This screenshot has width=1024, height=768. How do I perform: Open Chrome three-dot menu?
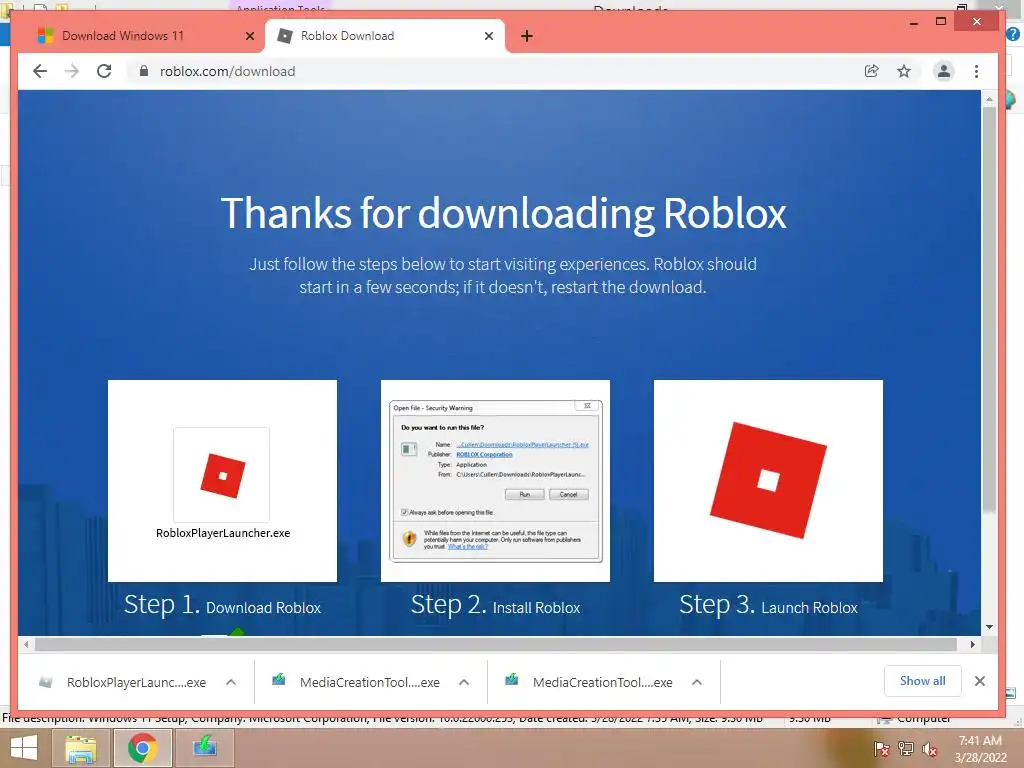point(976,71)
